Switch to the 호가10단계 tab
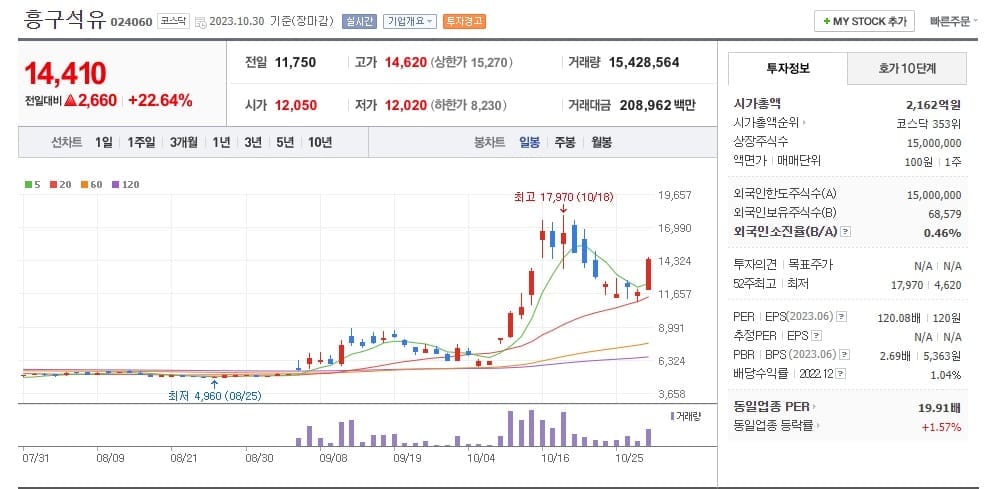 click(x=907, y=68)
